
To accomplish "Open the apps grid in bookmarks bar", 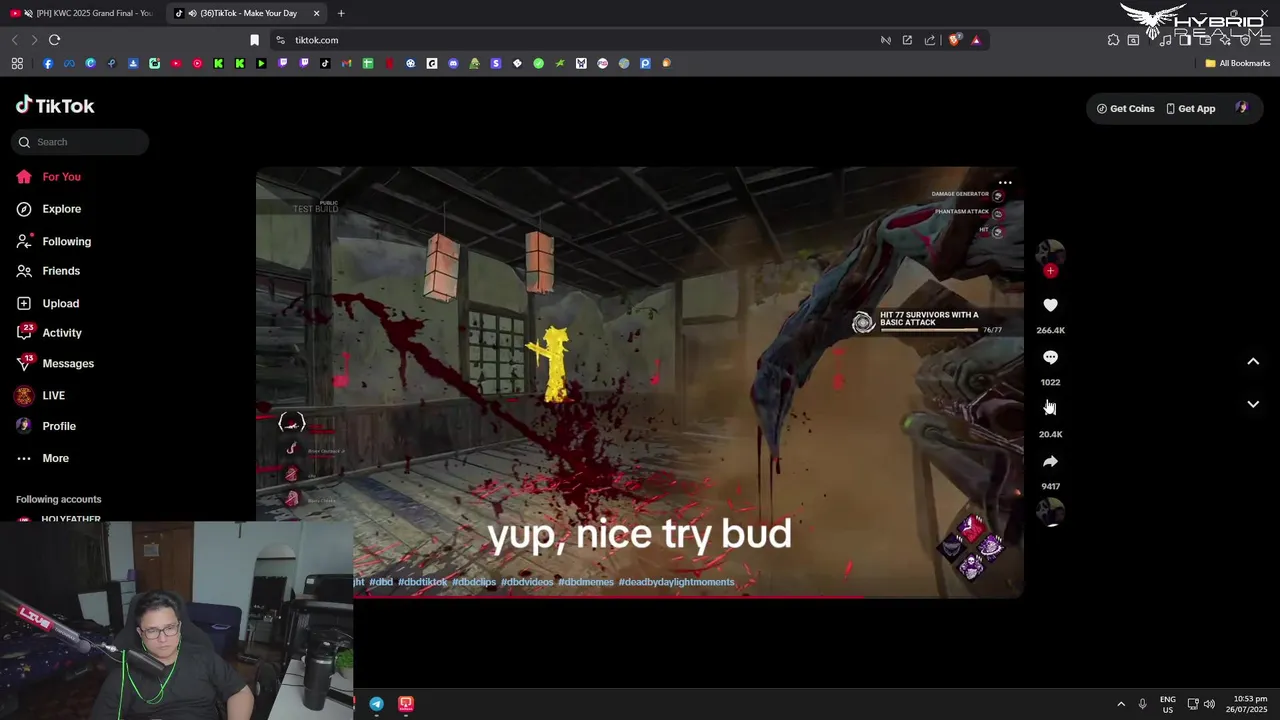I will 17,63.
